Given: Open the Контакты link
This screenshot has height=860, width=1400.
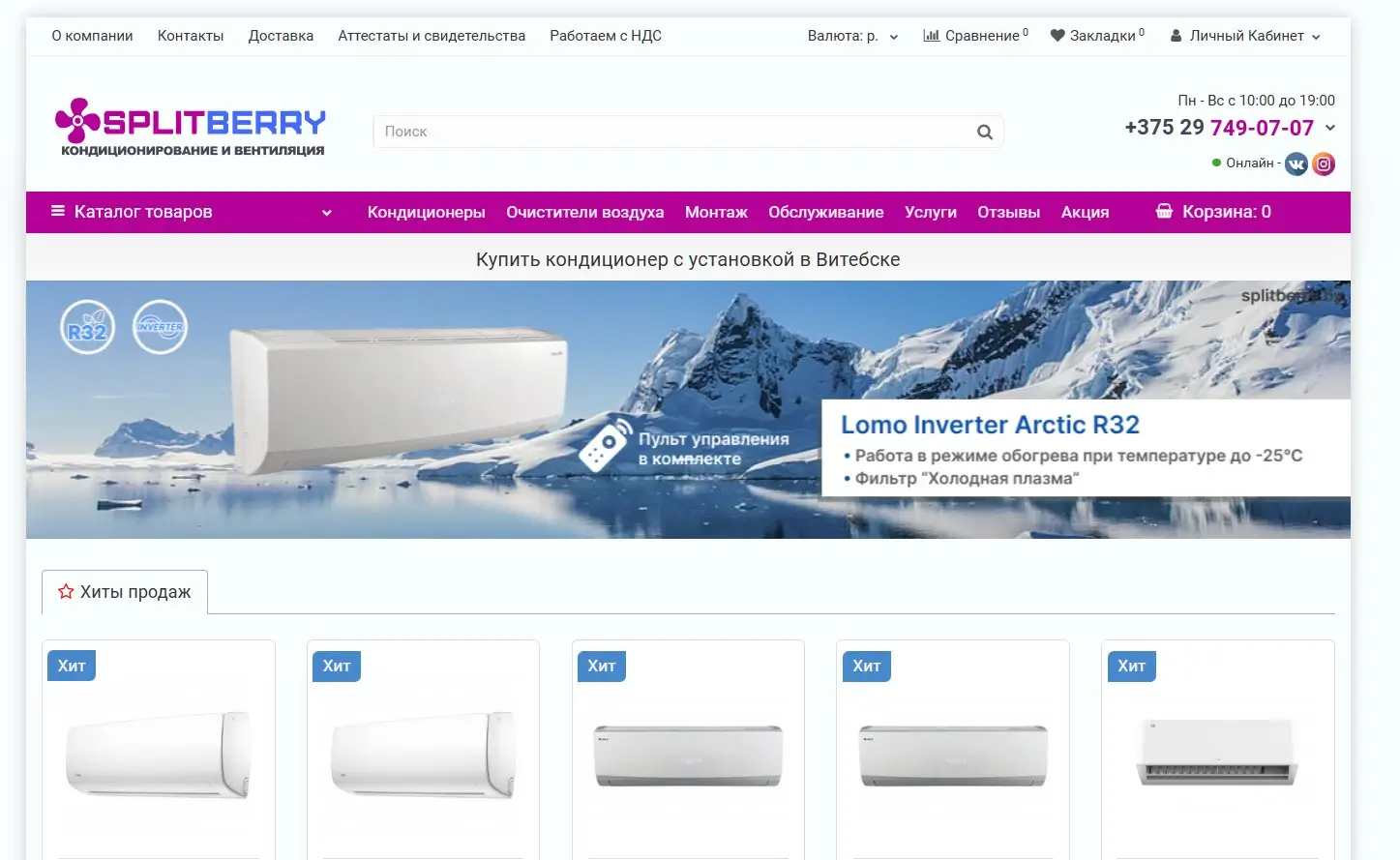Looking at the screenshot, I should tap(191, 36).
